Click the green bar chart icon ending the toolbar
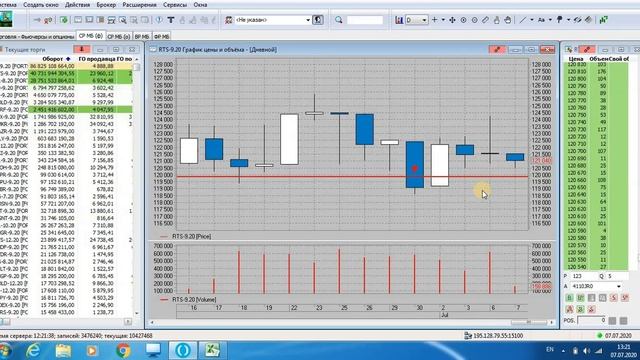The width and height of the screenshot is (640, 360). coord(603,20)
